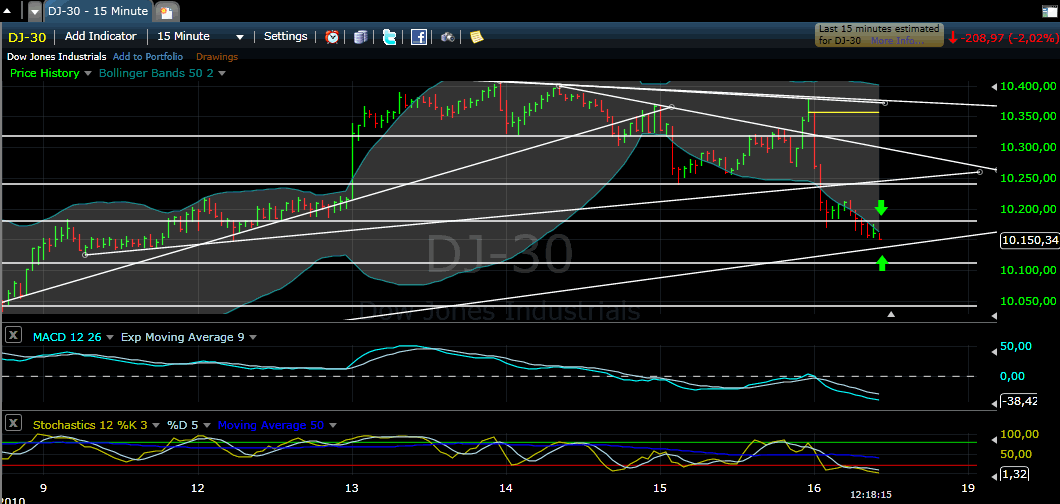Click the white up-arrow at top-left corner
This screenshot has width=1060, height=504.
[8, 9]
